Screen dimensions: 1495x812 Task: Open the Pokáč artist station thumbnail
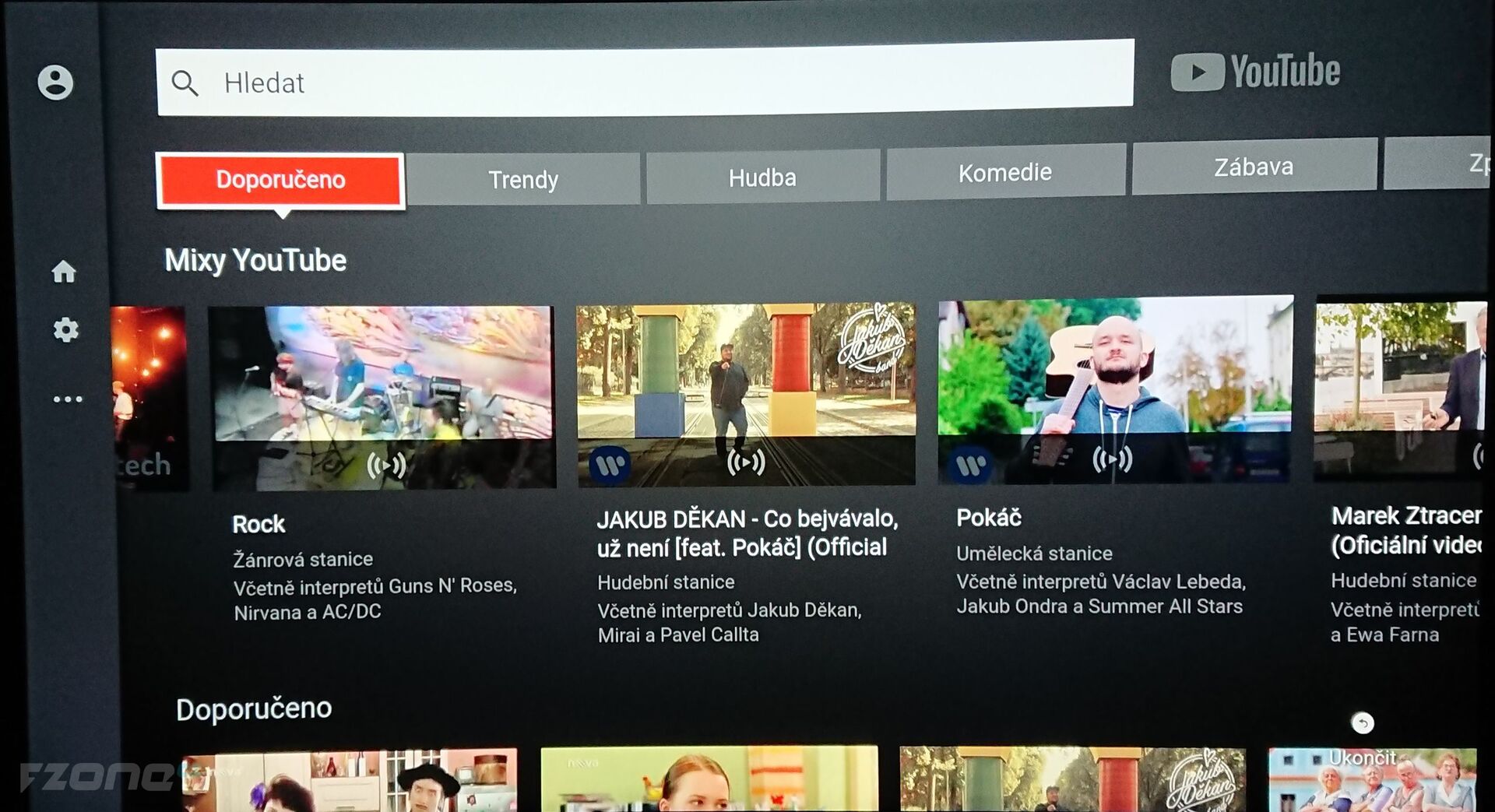pos(1115,389)
